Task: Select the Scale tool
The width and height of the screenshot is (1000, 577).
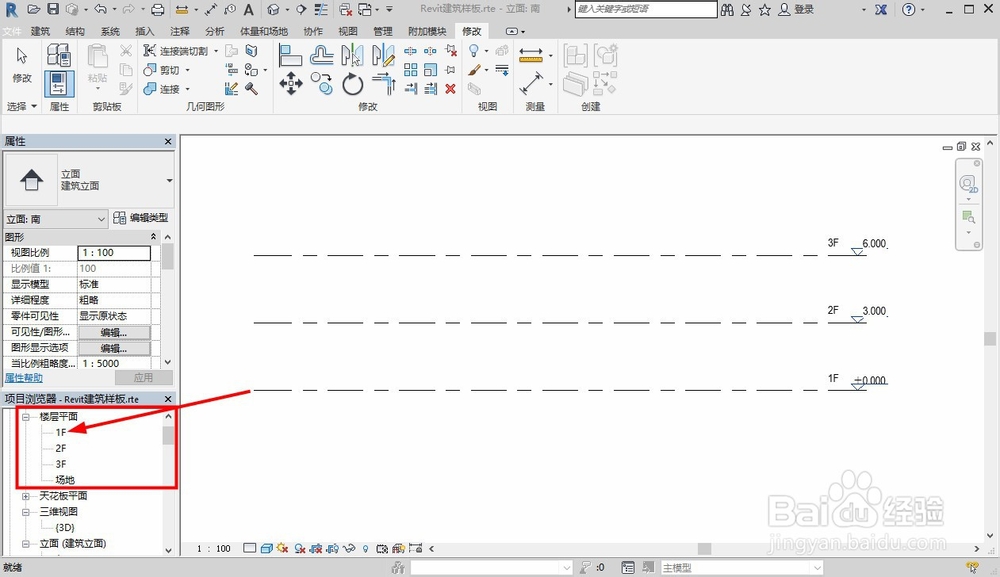Action: pos(430,69)
